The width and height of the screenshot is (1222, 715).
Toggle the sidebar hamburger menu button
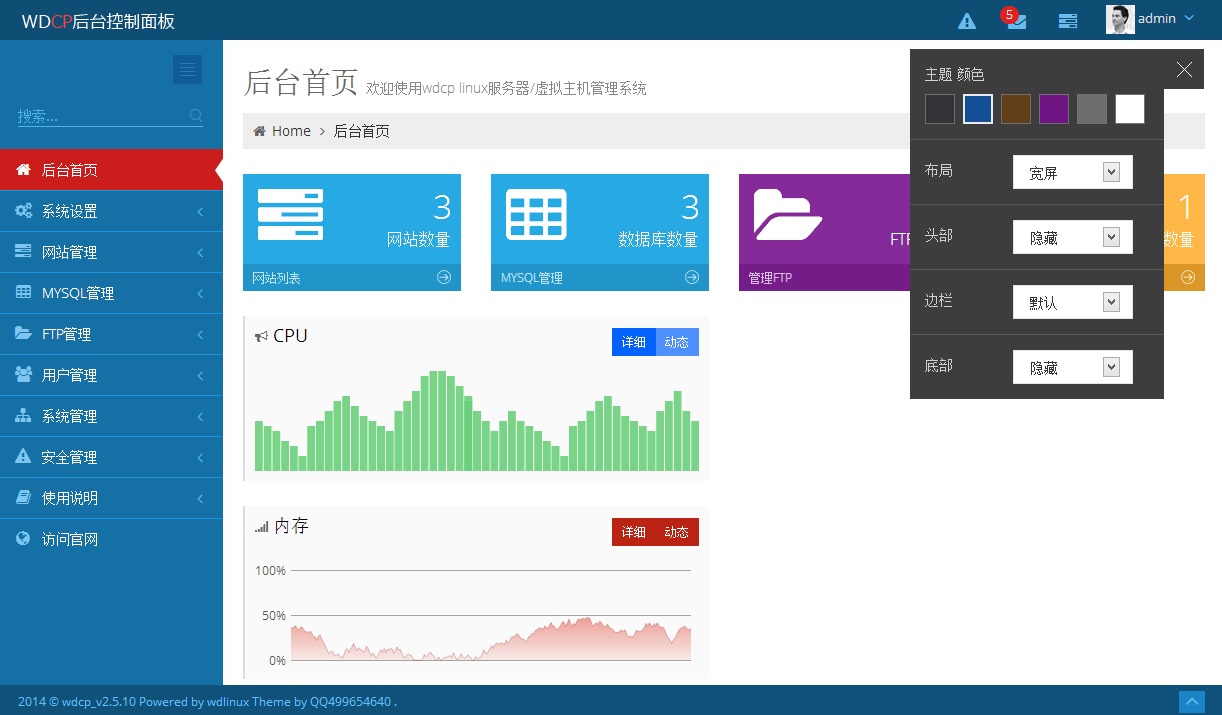click(x=187, y=69)
